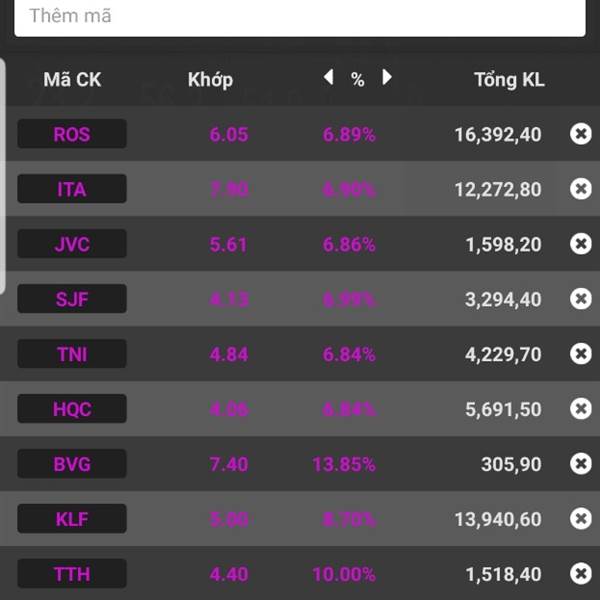Click X icon beside TTH
The height and width of the screenshot is (600, 600).
pos(580,574)
